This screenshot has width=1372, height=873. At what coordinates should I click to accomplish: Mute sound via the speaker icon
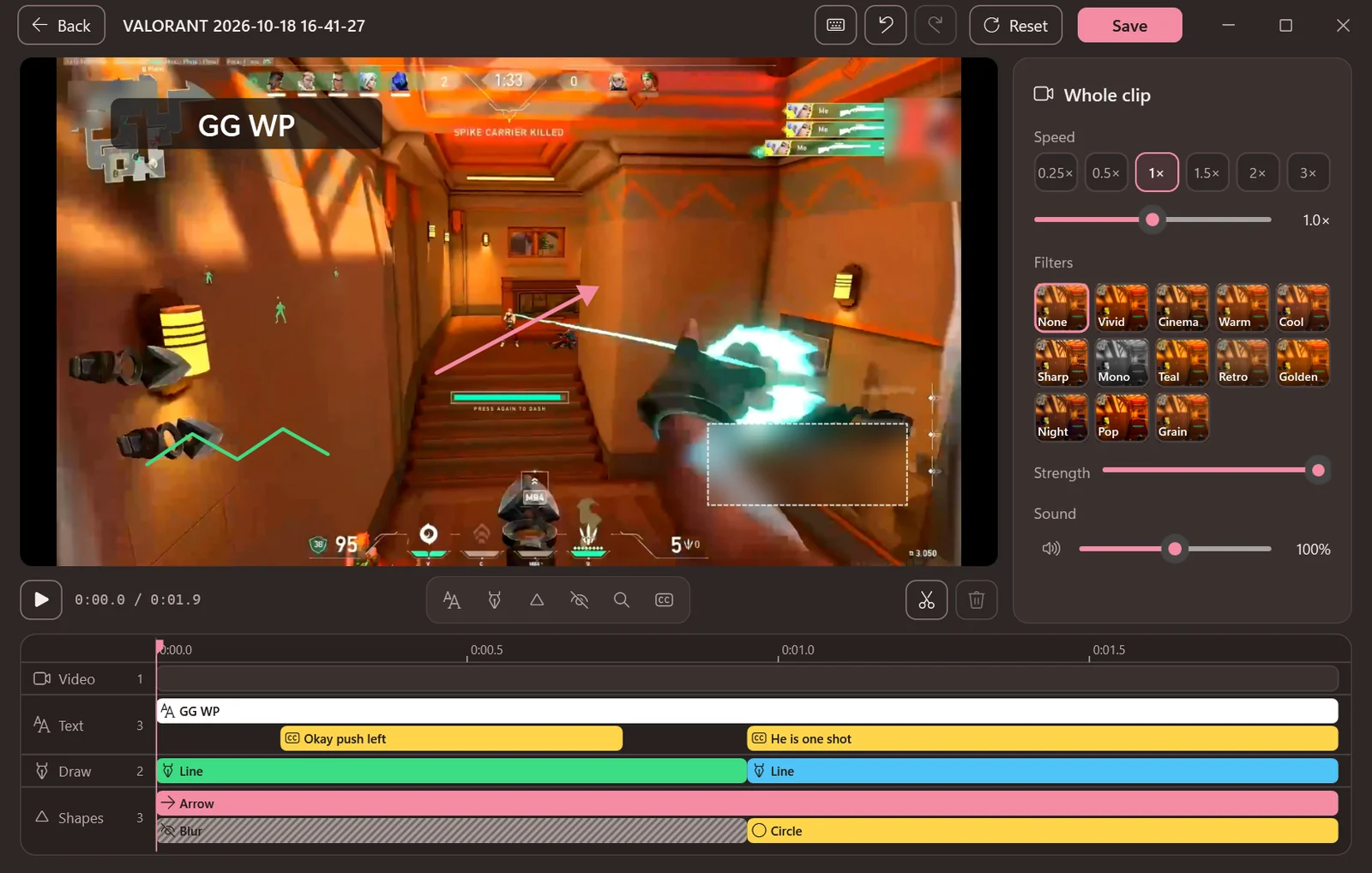point(1051,548)
